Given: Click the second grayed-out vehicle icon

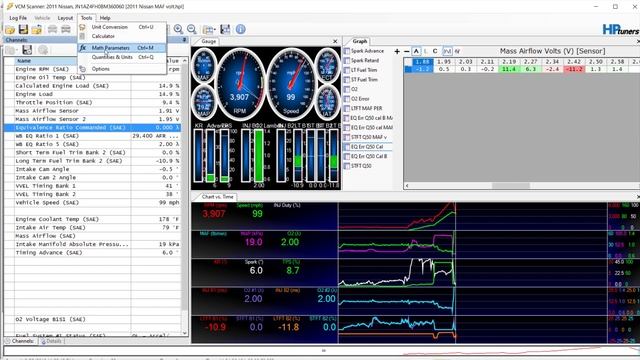Looking at the screenshot, I should click(x=66, y=29).
